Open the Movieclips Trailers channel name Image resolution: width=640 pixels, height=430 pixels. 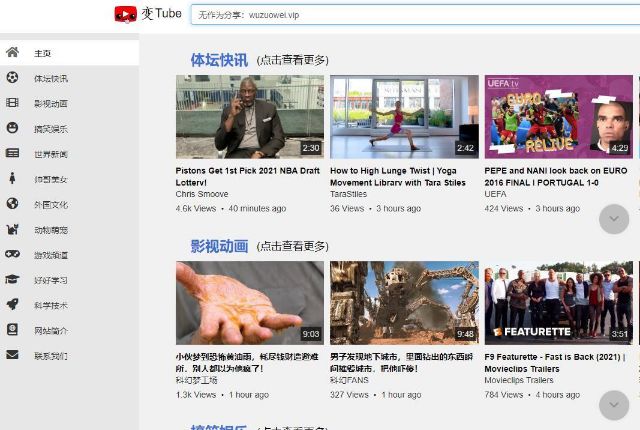(x=519, y=380)
